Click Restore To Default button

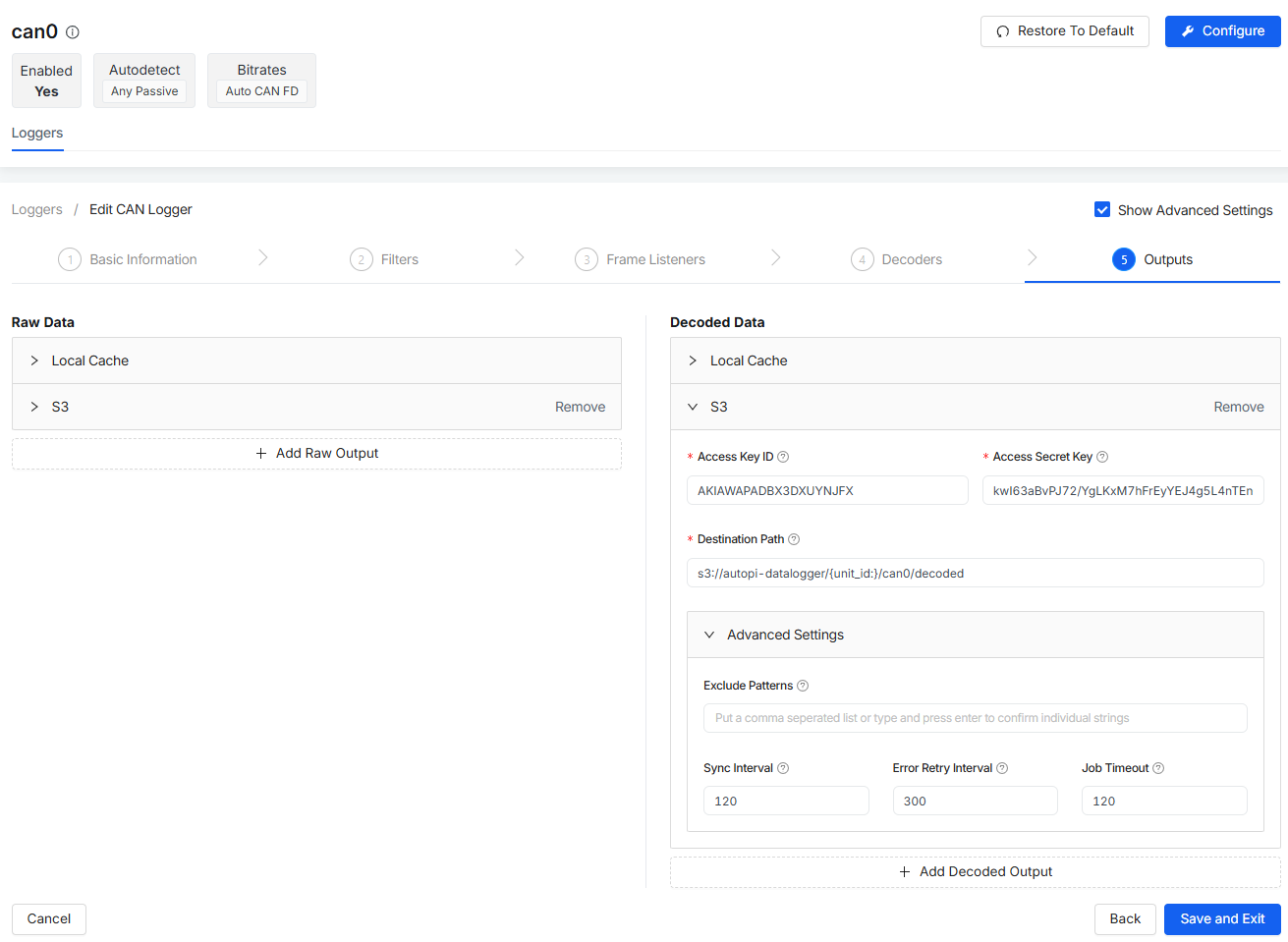point(1064,31)
